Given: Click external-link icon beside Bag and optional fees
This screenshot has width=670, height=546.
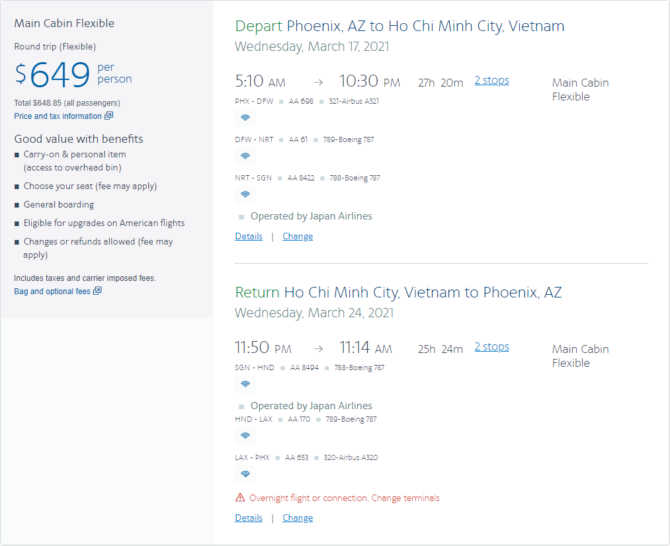Looking at the screenshot, I should 97,291.
